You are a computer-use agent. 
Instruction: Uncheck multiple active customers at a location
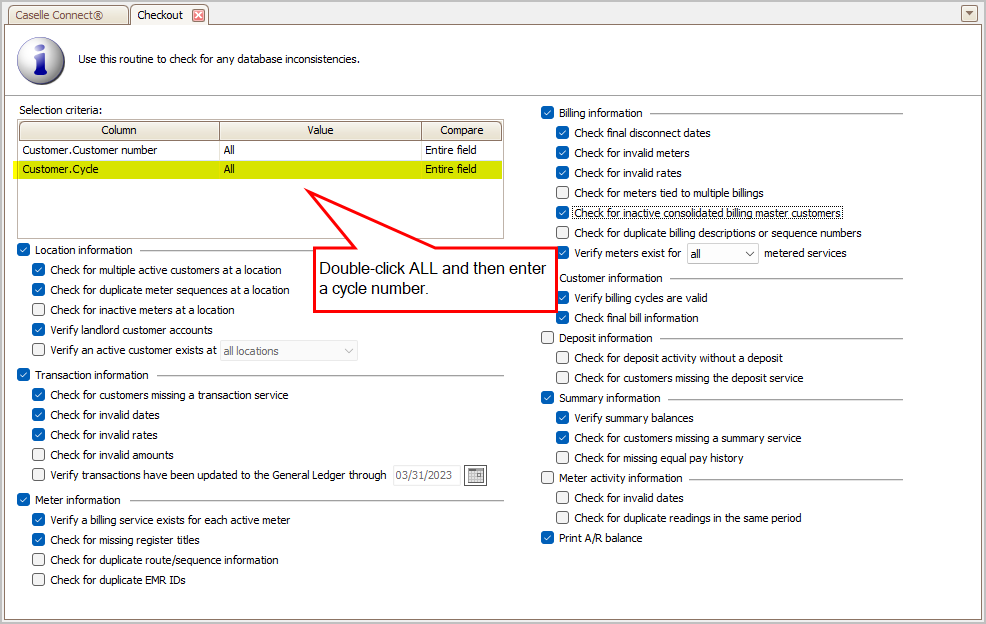click(x=39, y=270)
